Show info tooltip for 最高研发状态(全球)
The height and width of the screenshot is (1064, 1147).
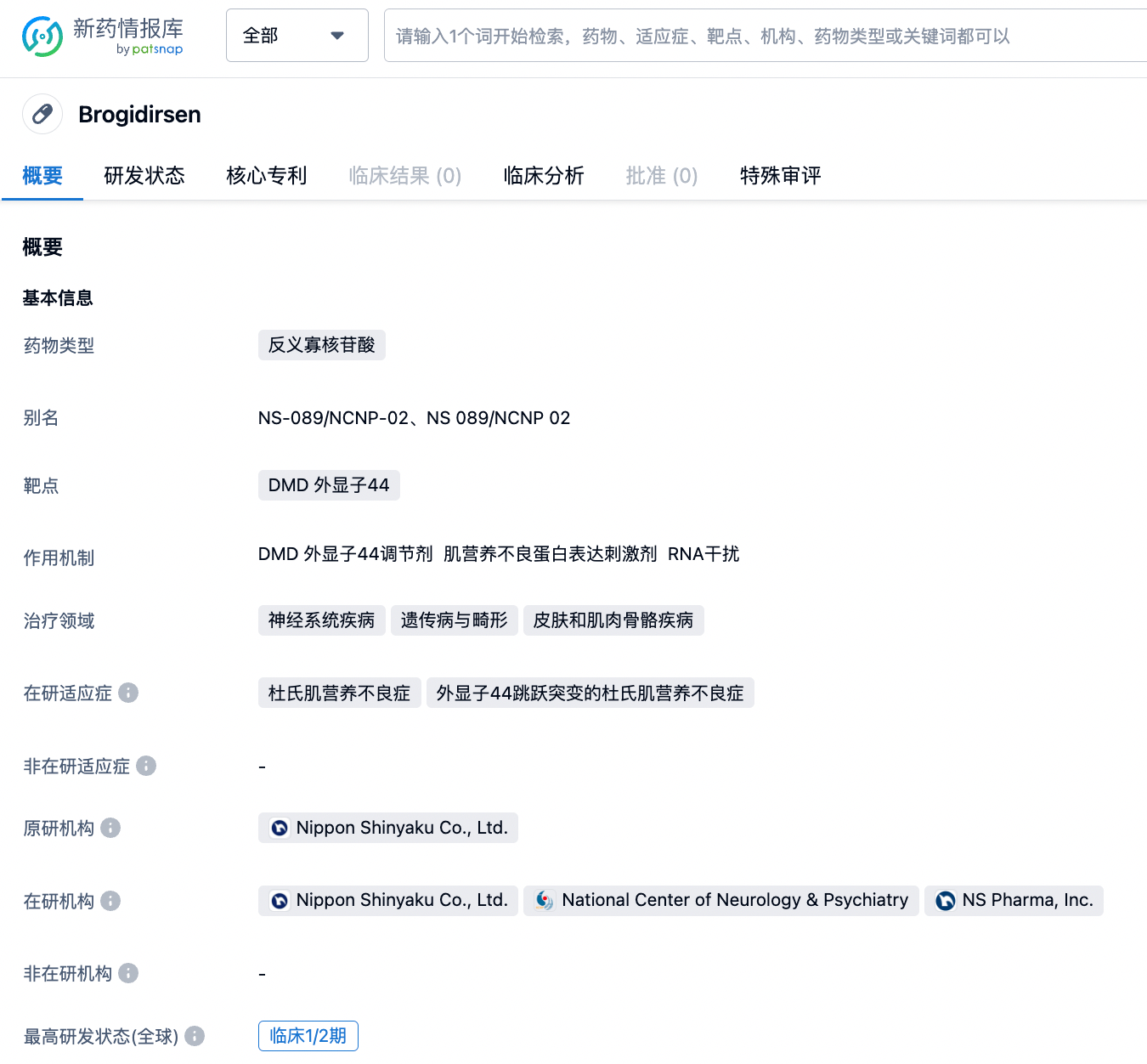195,1036
